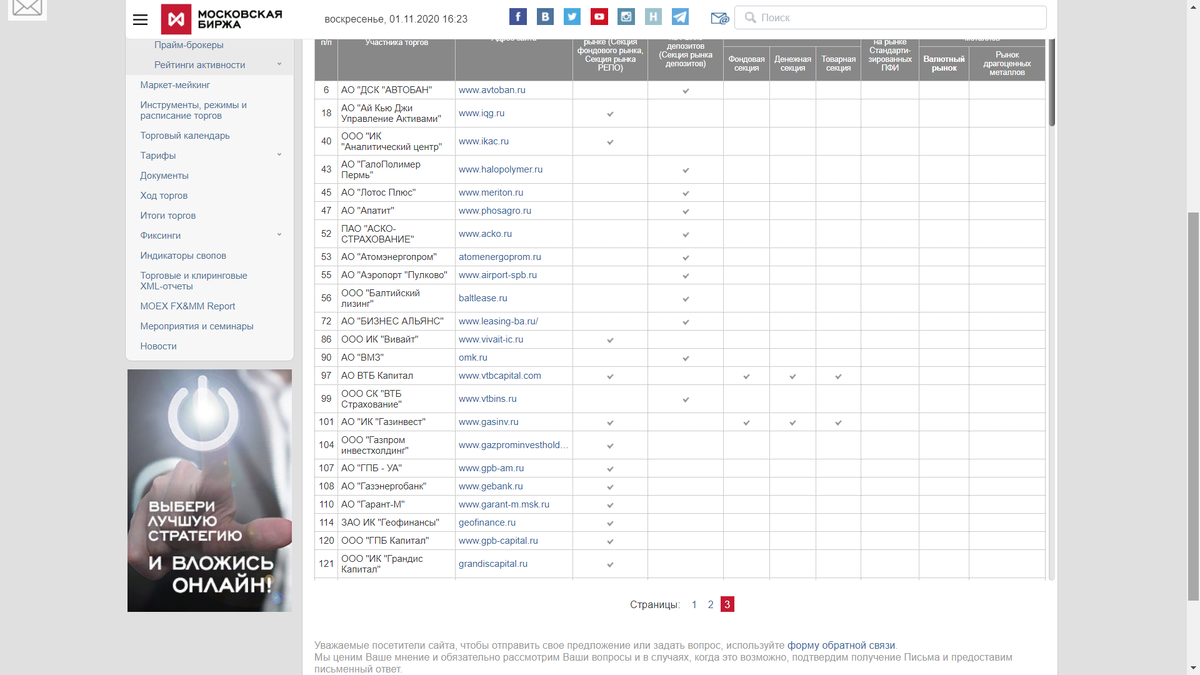Viewport: 1200px width, 675px height.
Task: Open the форму обратной связи link
Action: (x=842, y=645)
